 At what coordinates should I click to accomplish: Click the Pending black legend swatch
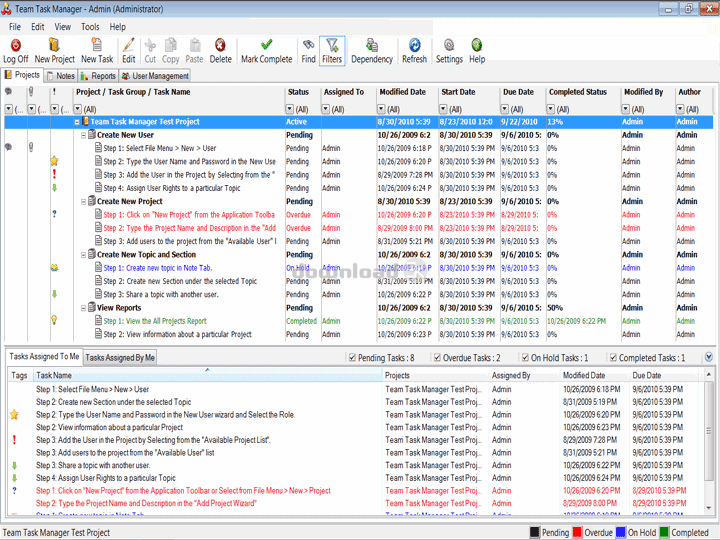click(534, 532)
